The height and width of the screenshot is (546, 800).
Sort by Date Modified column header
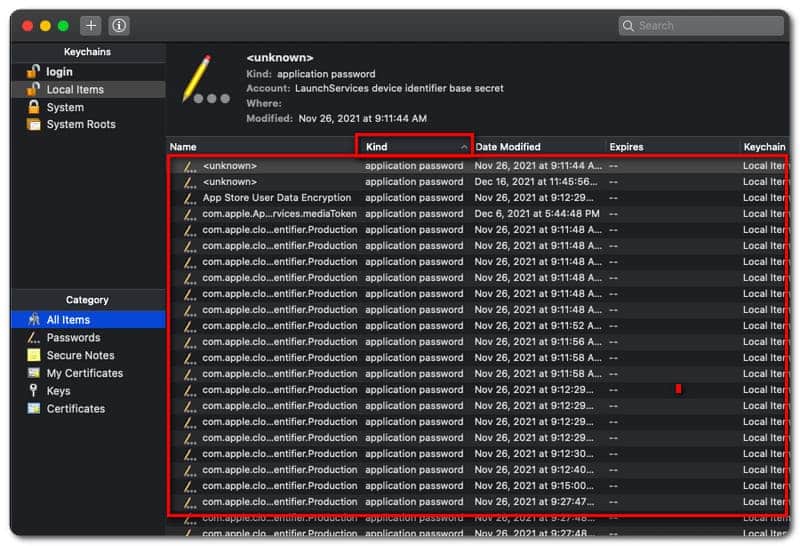pos(537,147)
